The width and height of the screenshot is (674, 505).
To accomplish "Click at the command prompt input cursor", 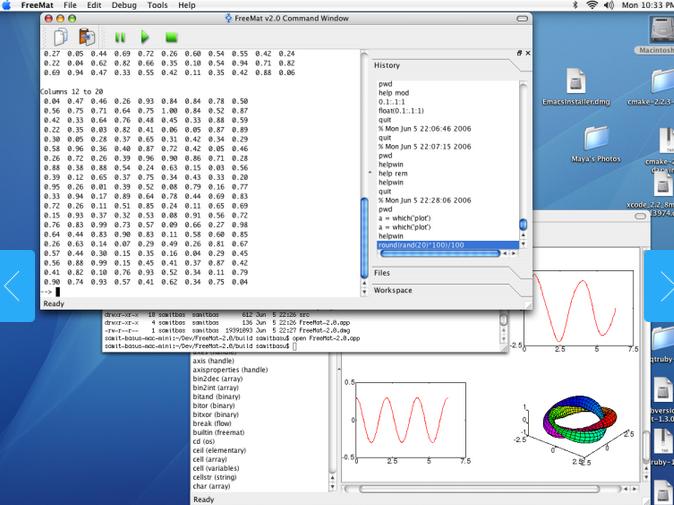I will click(x=58, y=292).
